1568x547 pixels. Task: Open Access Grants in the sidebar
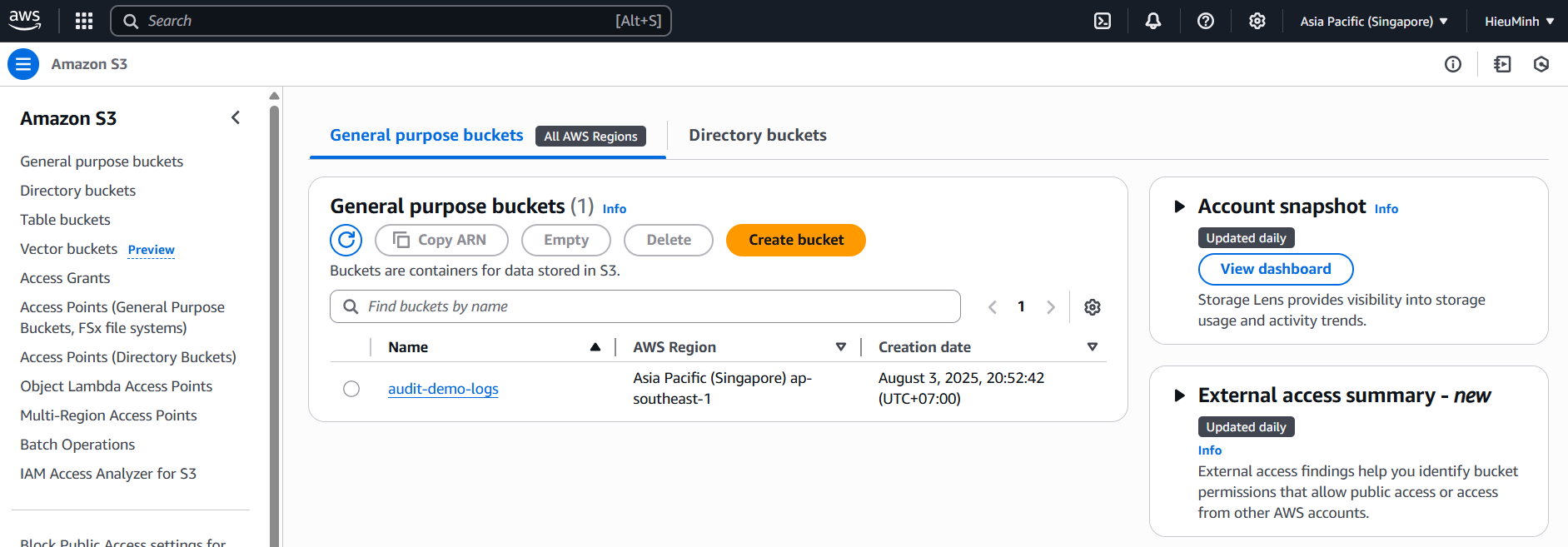tap(65, 278)
